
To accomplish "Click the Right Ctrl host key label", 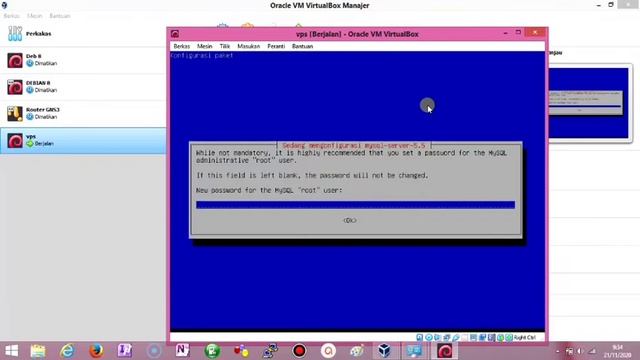I will coord(524,338).
